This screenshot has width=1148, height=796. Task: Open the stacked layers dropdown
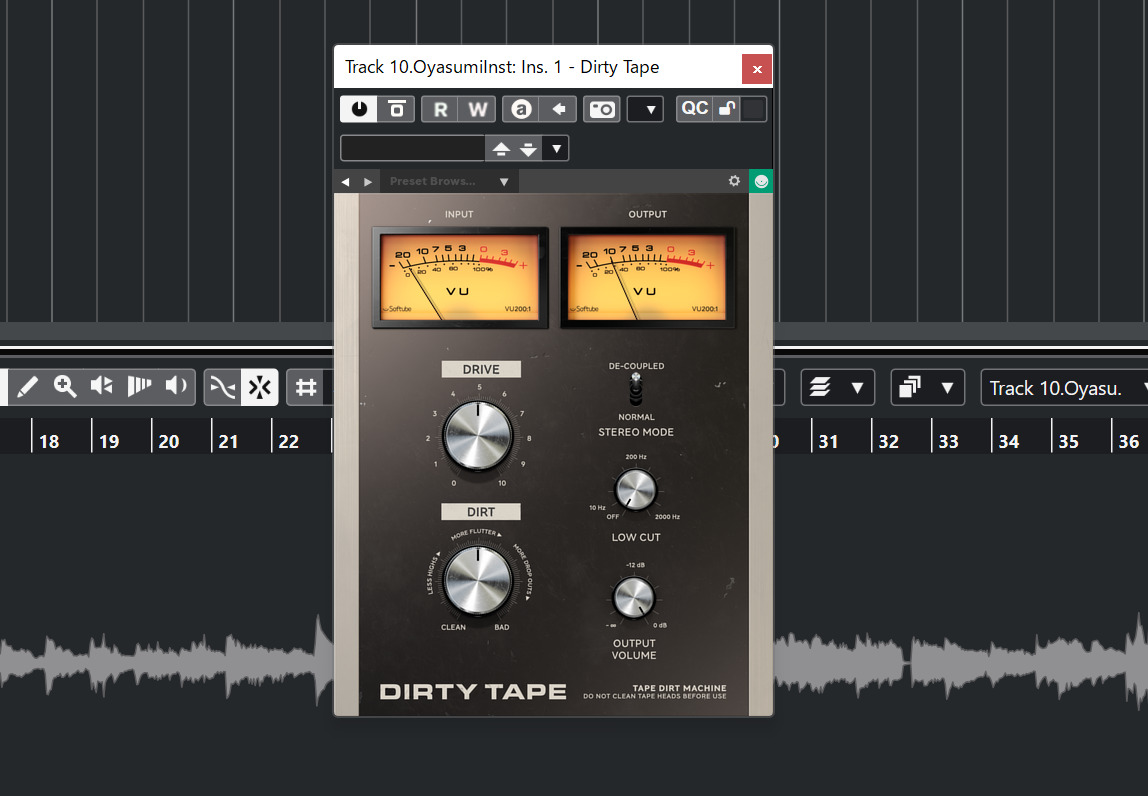pyautogui.click(x=838, y=387)
